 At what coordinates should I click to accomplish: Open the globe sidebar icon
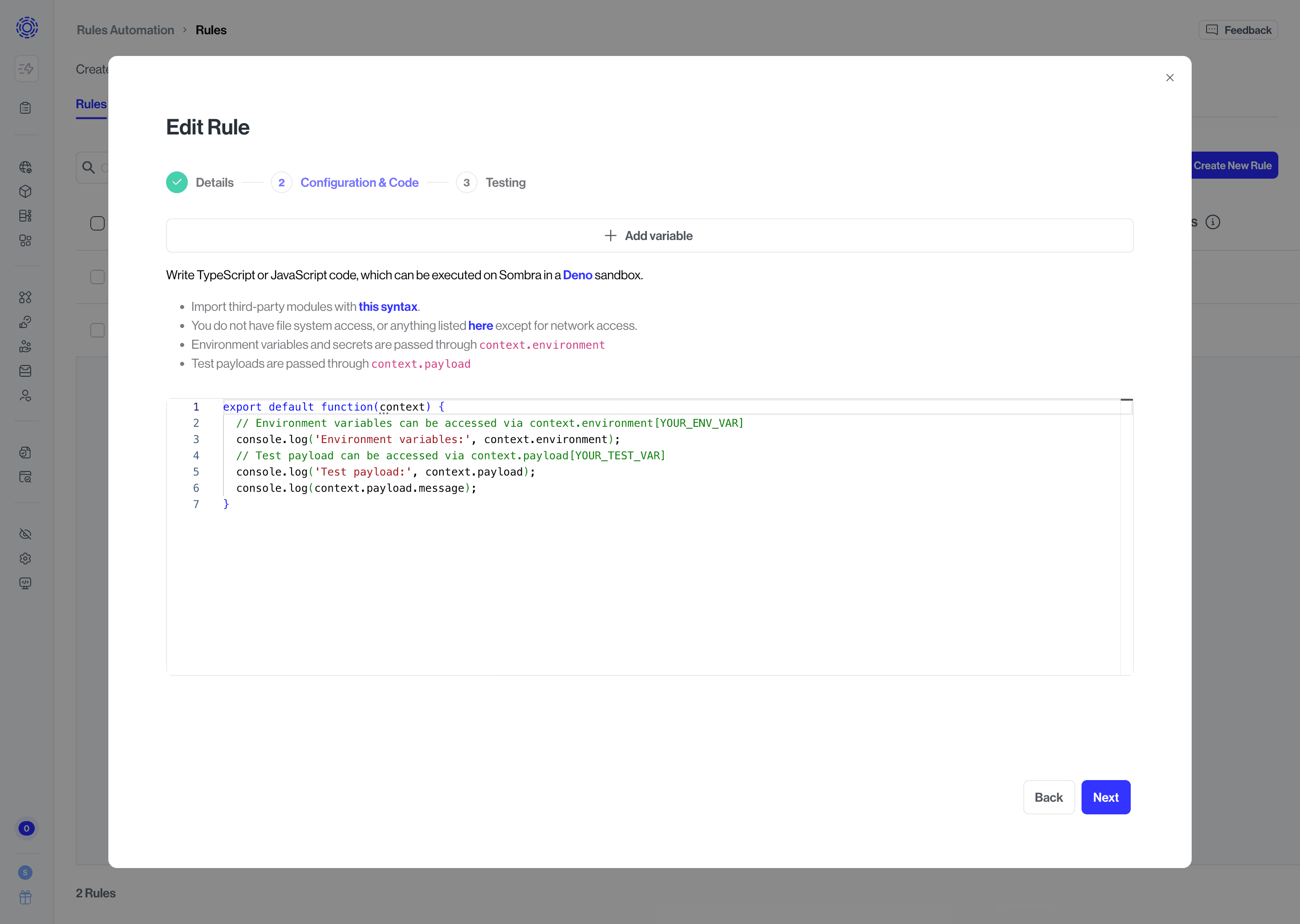coord(26,167)
